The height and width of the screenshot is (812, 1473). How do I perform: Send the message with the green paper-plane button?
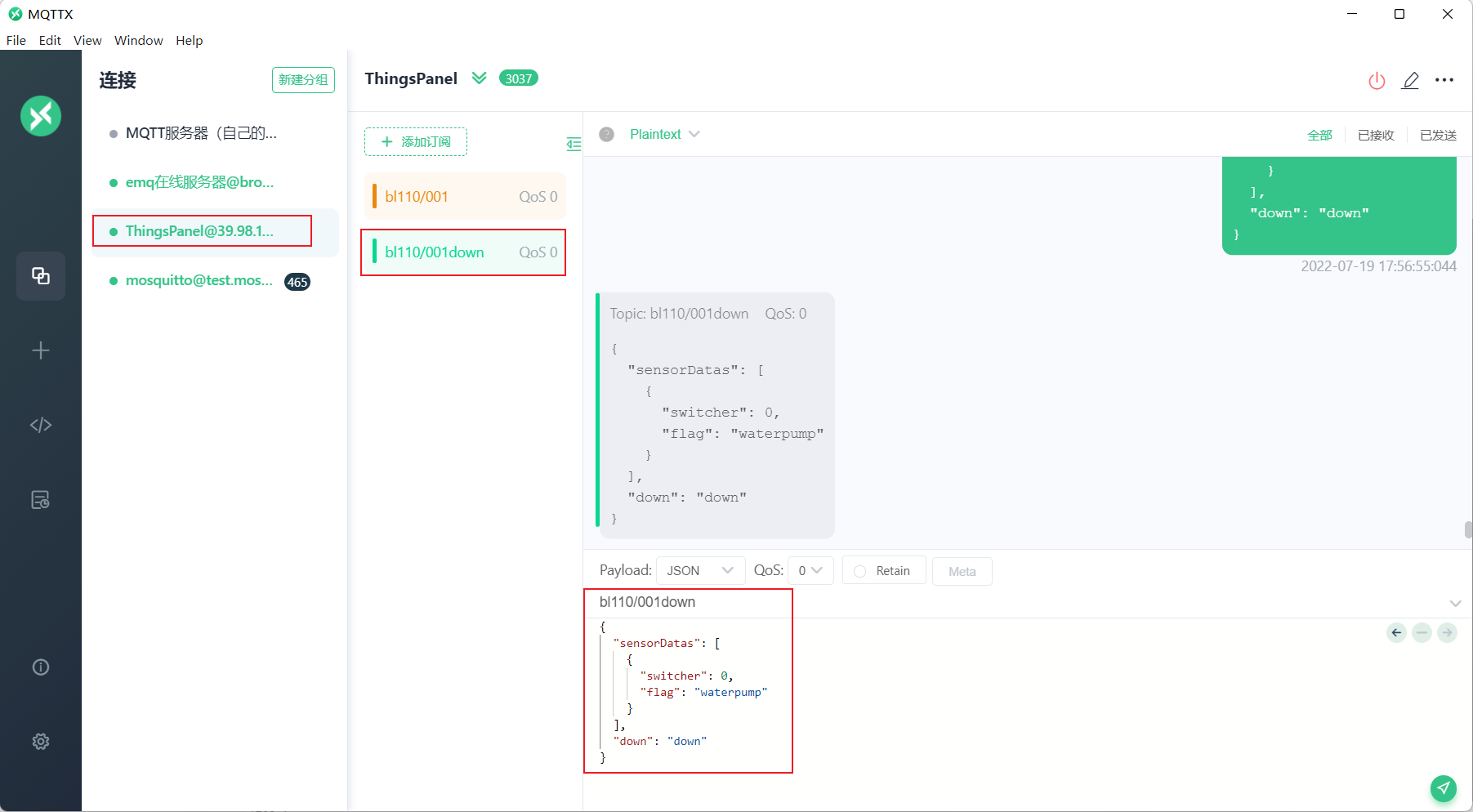point(1444,788)
